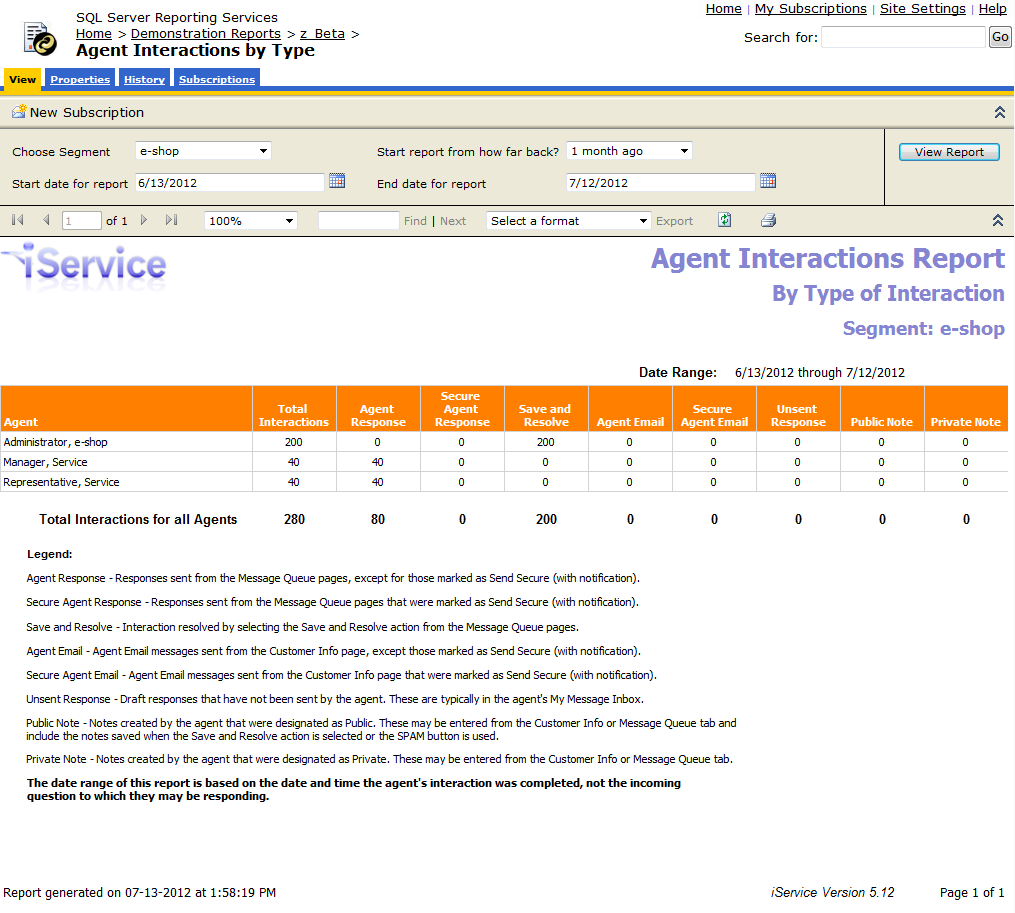Open the Choose Segment dropdown
1015x913 pixels.
pyautogui.click(x=203, y=151)
